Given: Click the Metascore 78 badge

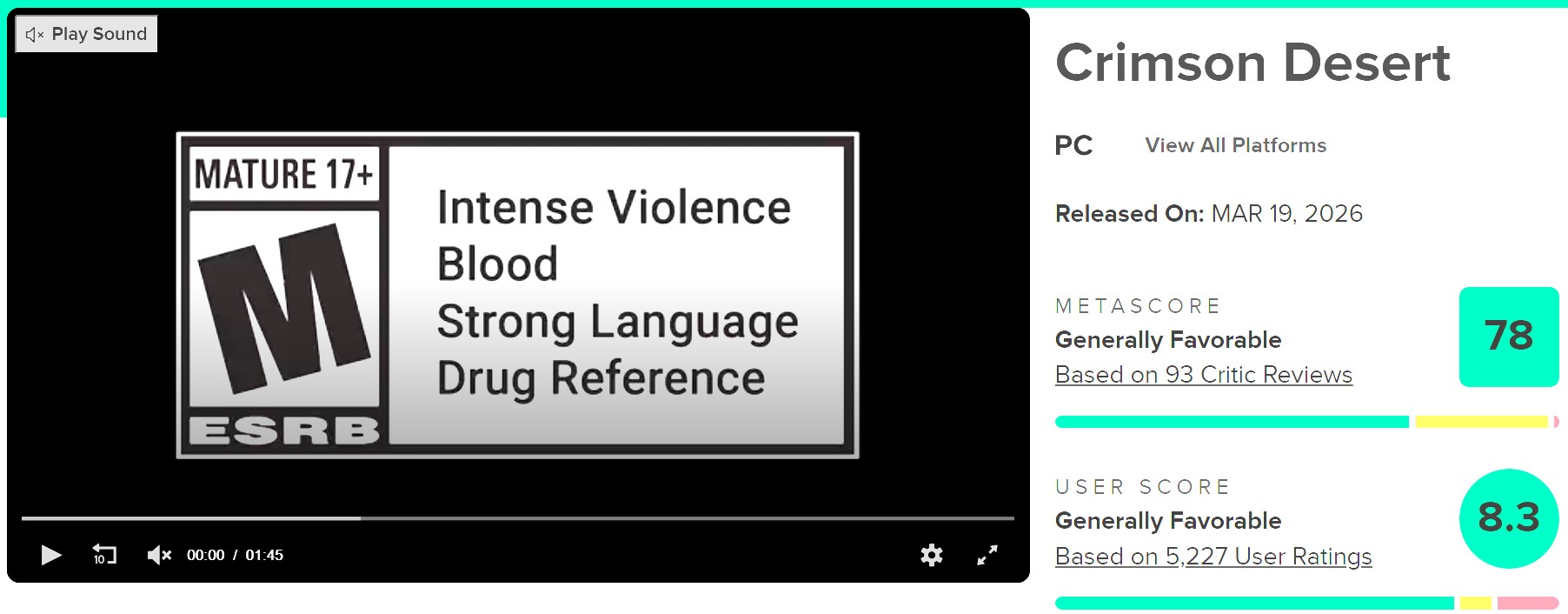Looking at the screenshot, I should [1508, 337].
